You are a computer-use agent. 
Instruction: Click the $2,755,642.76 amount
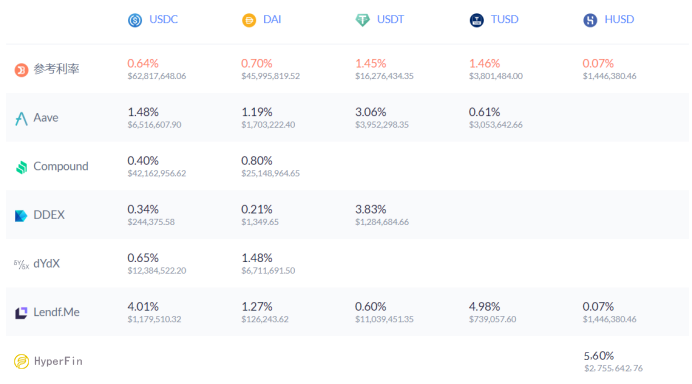point(613,368)
